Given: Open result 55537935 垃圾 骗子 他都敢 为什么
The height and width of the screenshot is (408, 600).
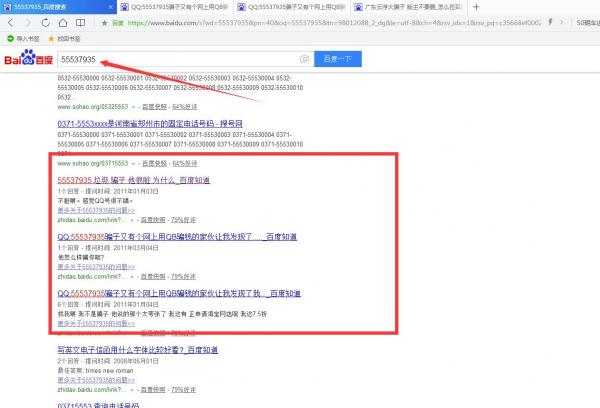Looking at the screenshot, I should coord(134,180).
